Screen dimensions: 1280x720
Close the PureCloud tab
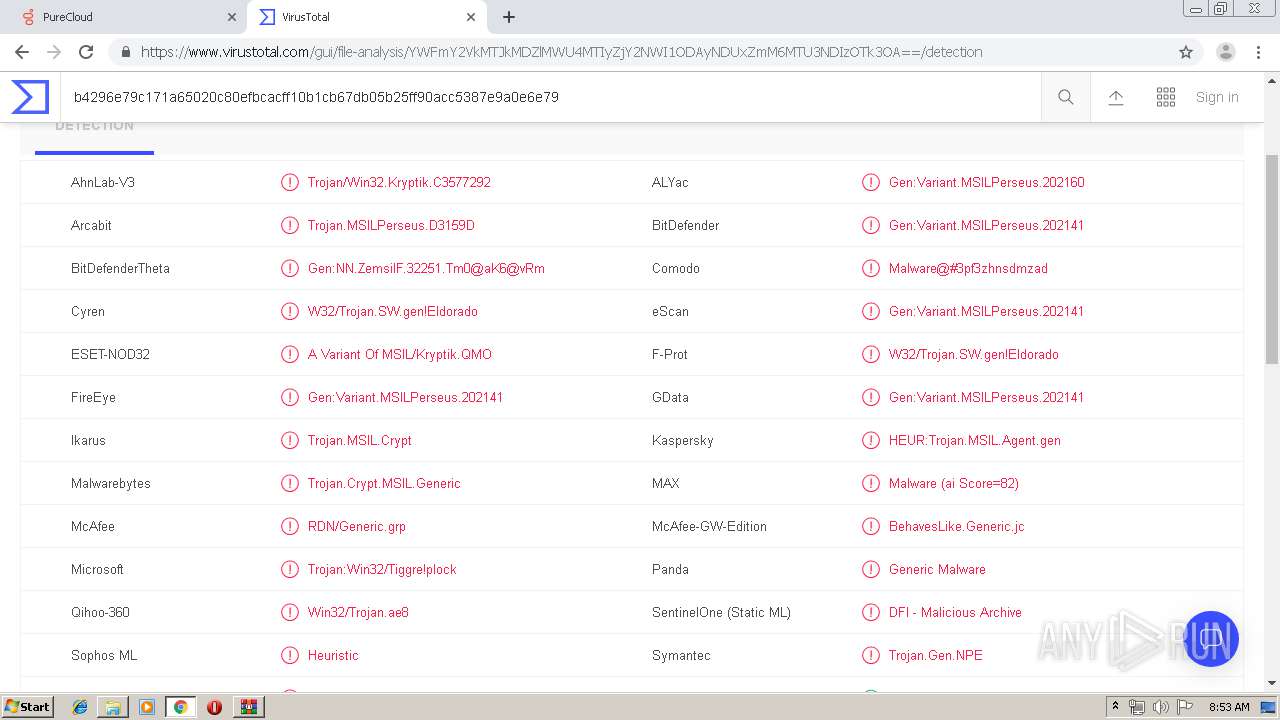(x=232, y=17)
